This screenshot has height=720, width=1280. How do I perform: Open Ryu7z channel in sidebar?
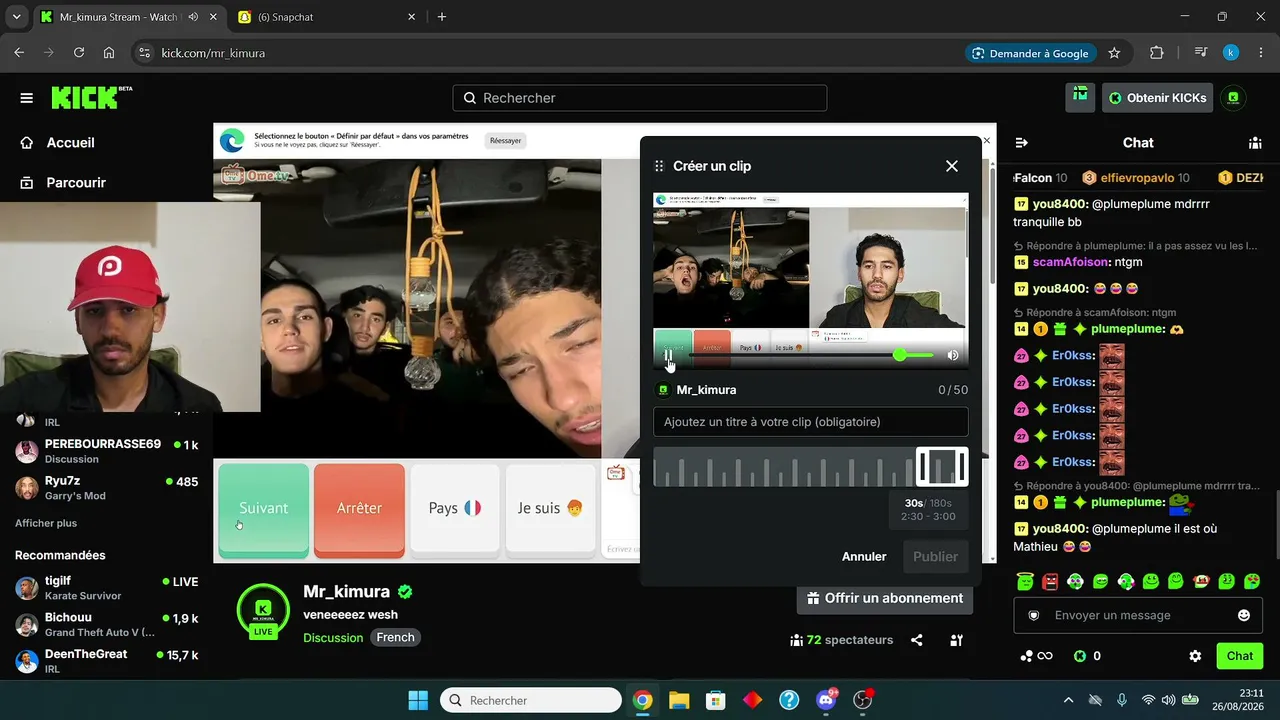pyautogui.click(x=107, y=488)
